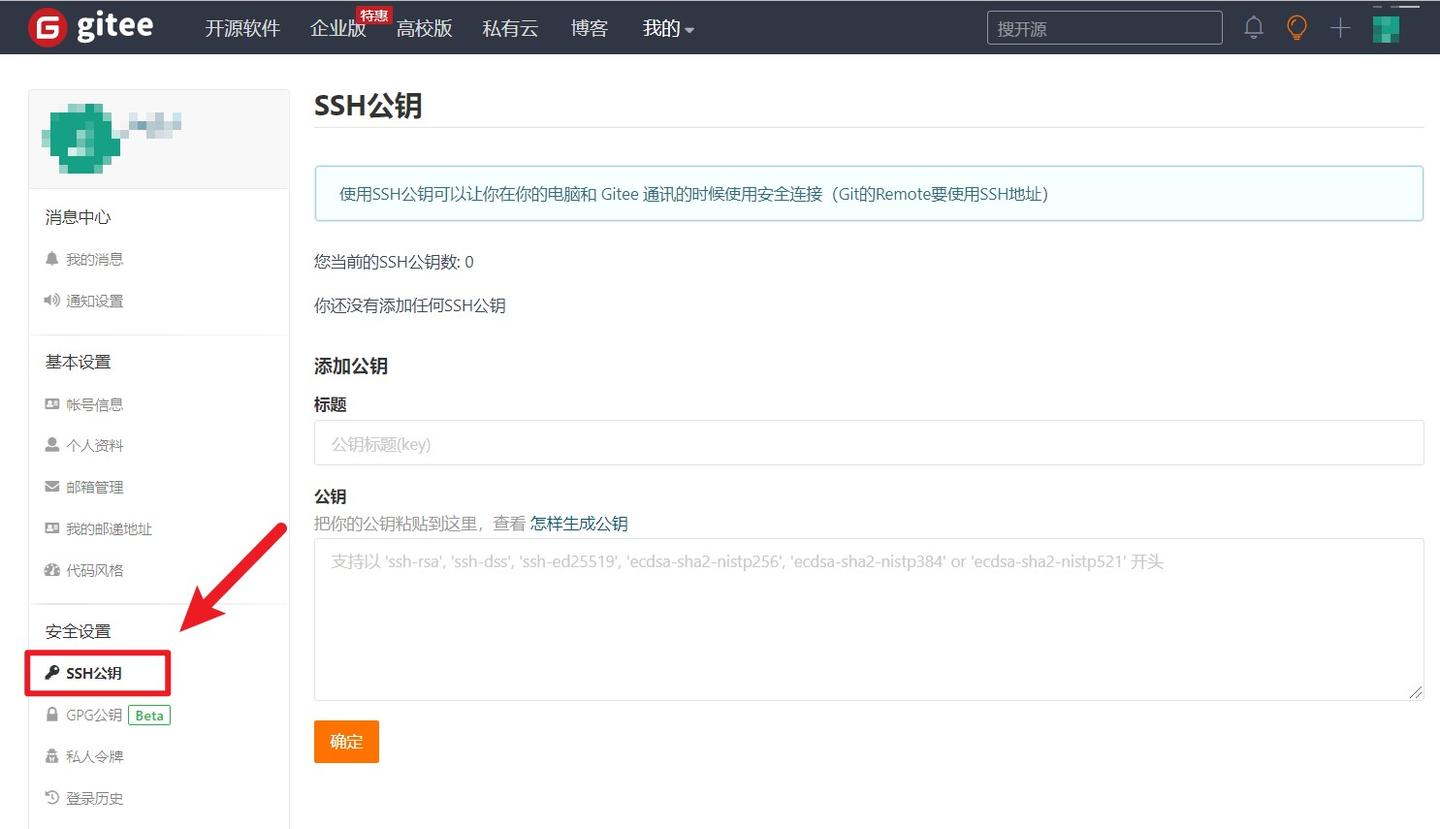Click the speaker icon next to 通知设置
Viewport: 1440px width, 829px height.
click(x=52, y=300)
